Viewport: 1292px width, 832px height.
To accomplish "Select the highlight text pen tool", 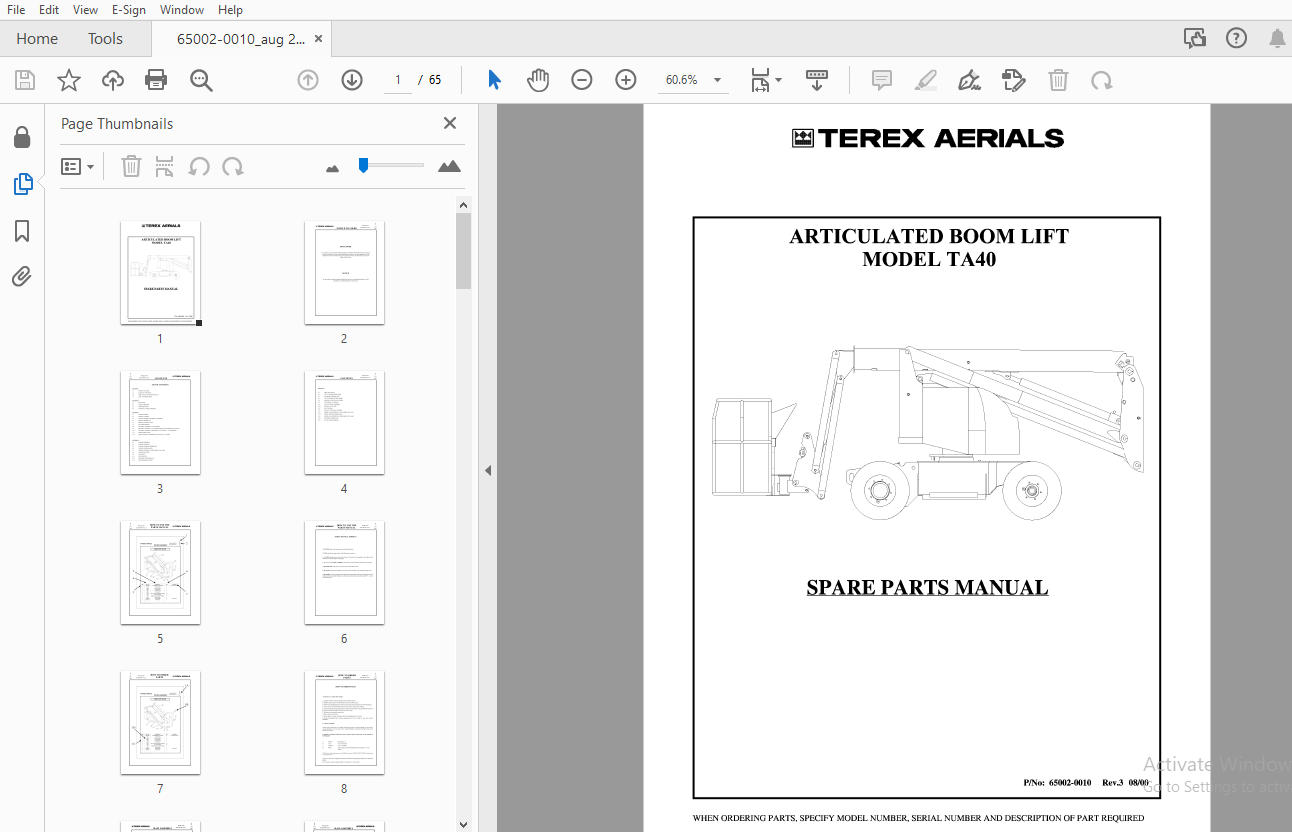I will [926, 80].
